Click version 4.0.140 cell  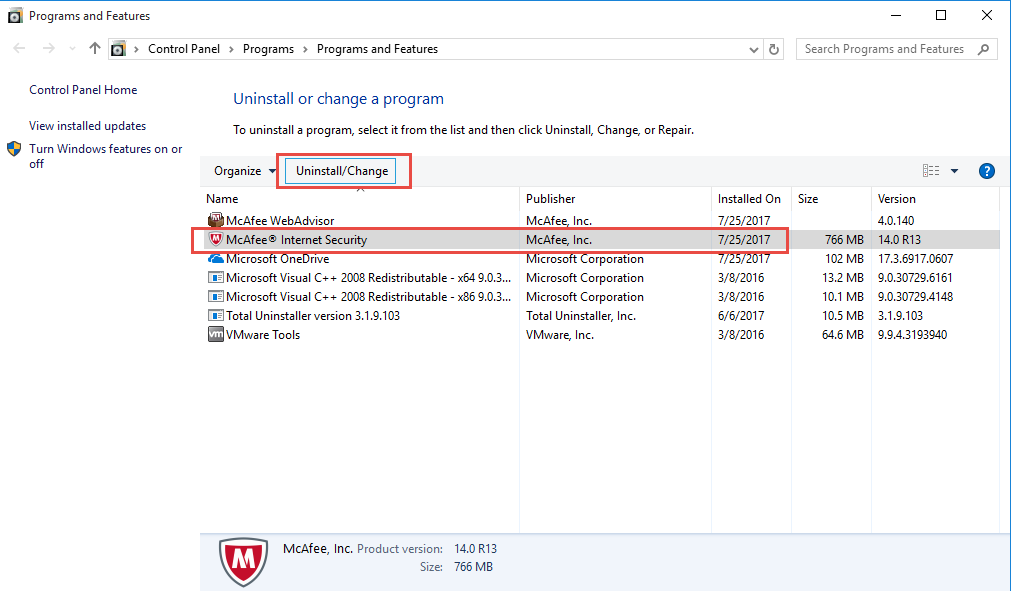click(x=896, y=220)
